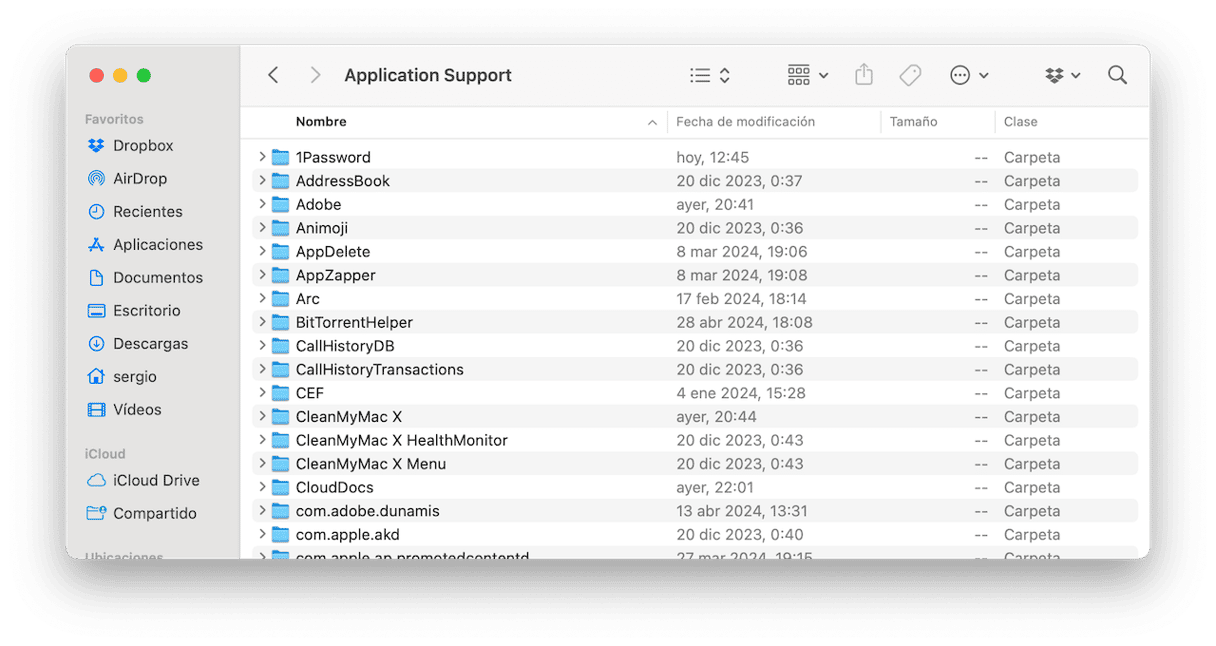The height and width of the screenshot is (646, 1216).
Task: Open the list view switcher in toolbar
Action: tap(710, 75)
